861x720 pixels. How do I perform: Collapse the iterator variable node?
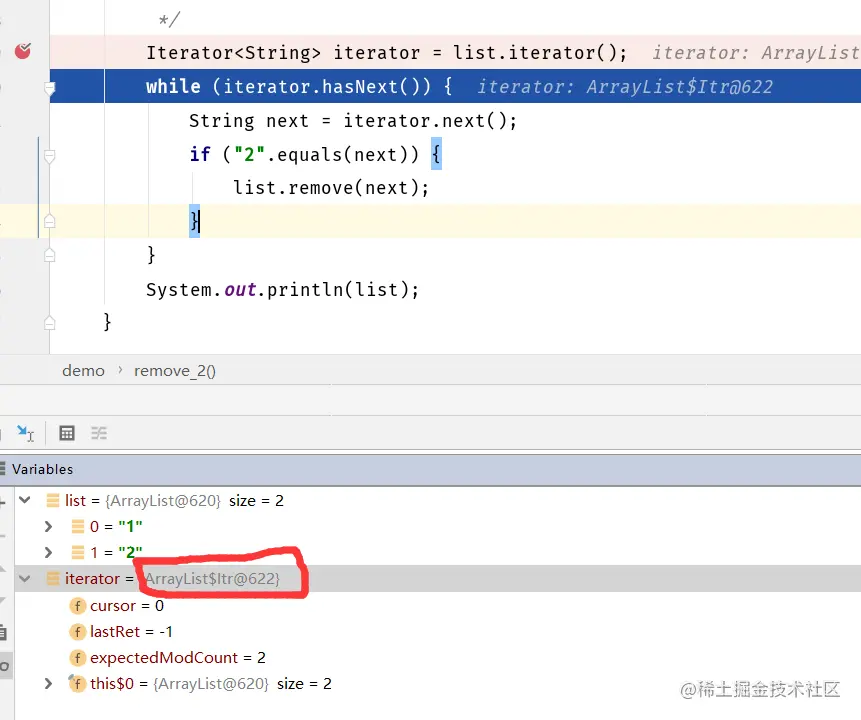click(25, 578)
